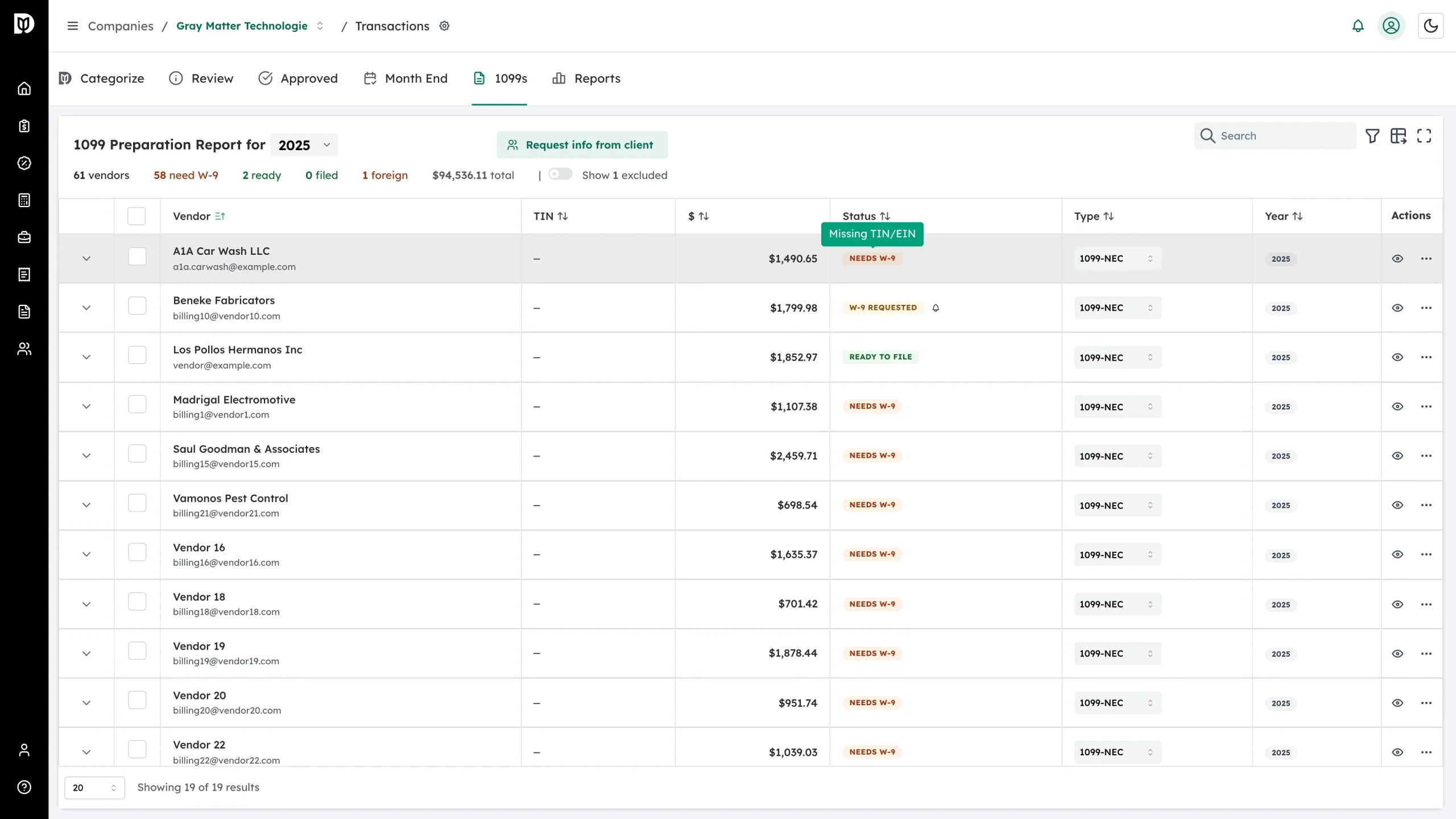Open the Reports tab

coord(586,78)
